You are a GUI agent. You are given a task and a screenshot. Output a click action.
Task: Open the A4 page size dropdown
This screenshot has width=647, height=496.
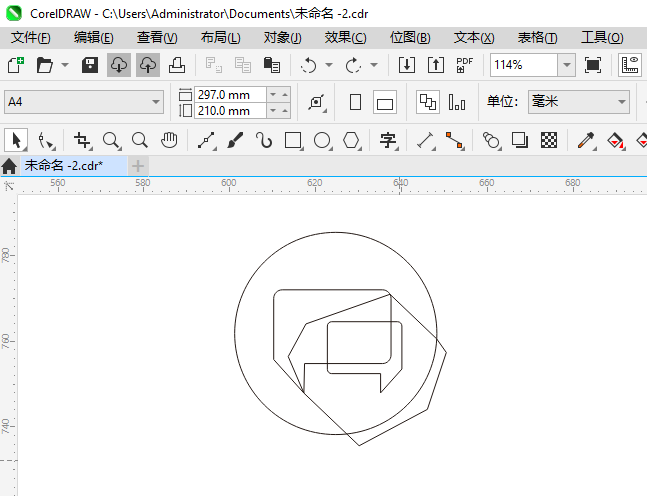click(x=156, y=102)
